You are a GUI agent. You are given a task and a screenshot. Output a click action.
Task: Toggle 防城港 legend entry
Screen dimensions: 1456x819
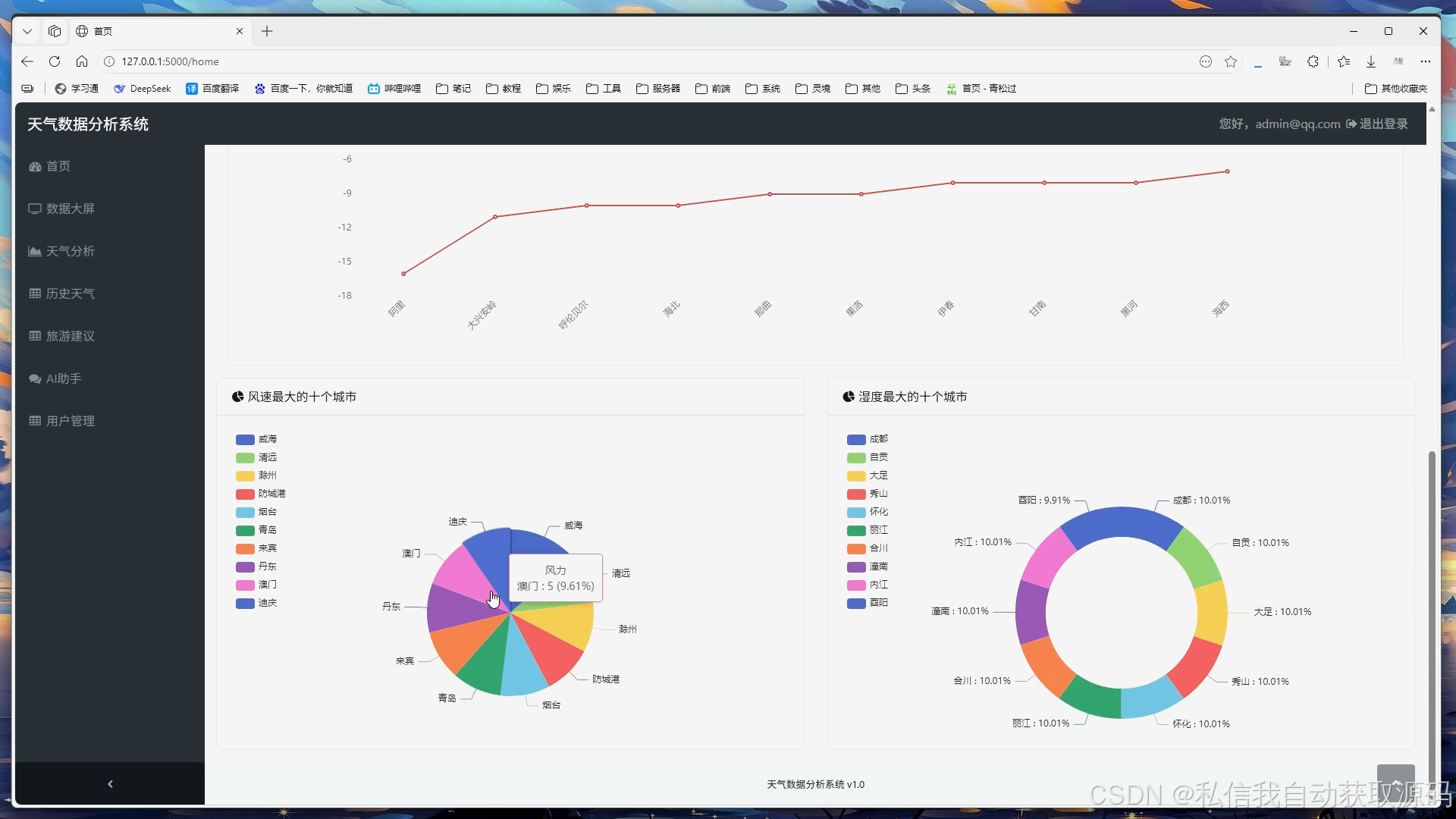pyautogui.click(x=261, y=494)
